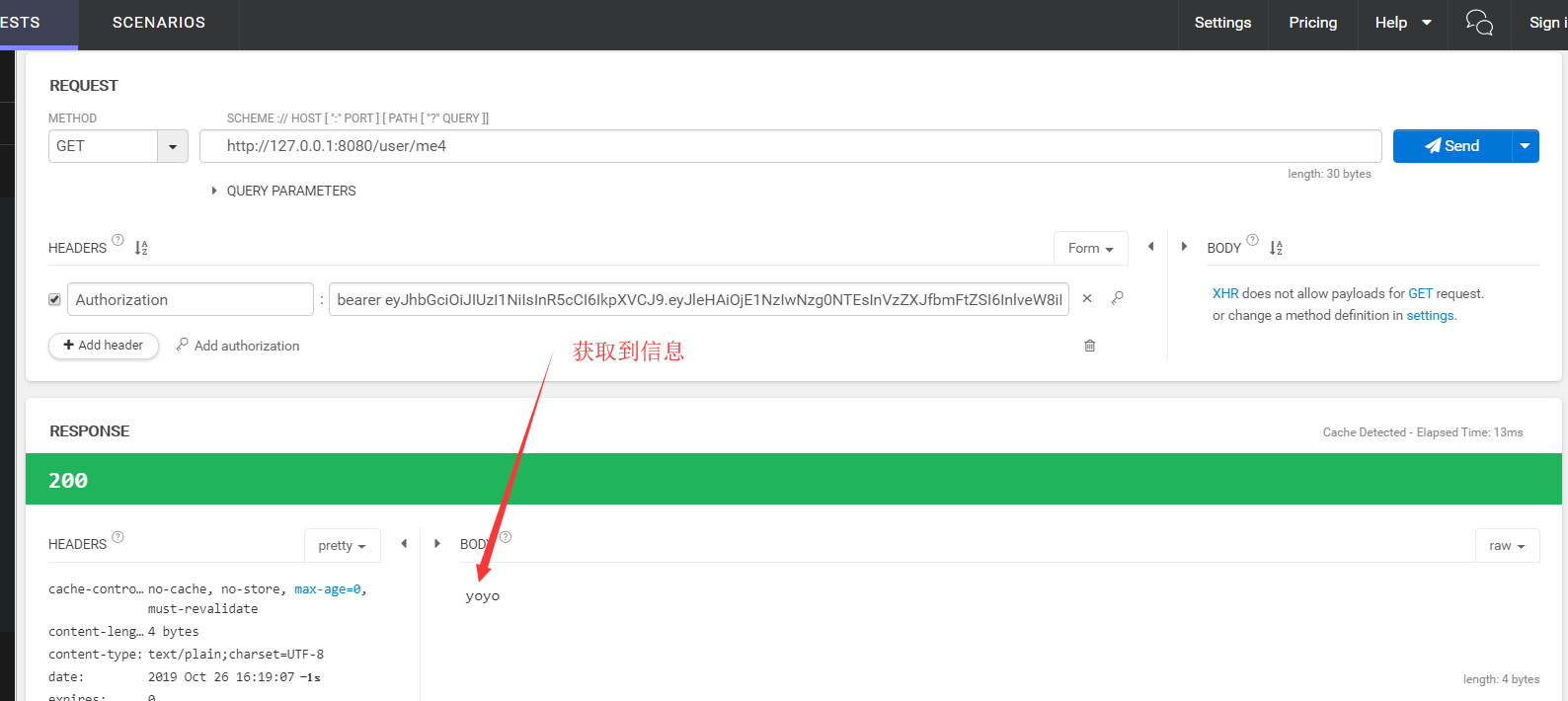Click the yoyo response body text
Screen dimensions: 1568x701
tap(483, 596)
